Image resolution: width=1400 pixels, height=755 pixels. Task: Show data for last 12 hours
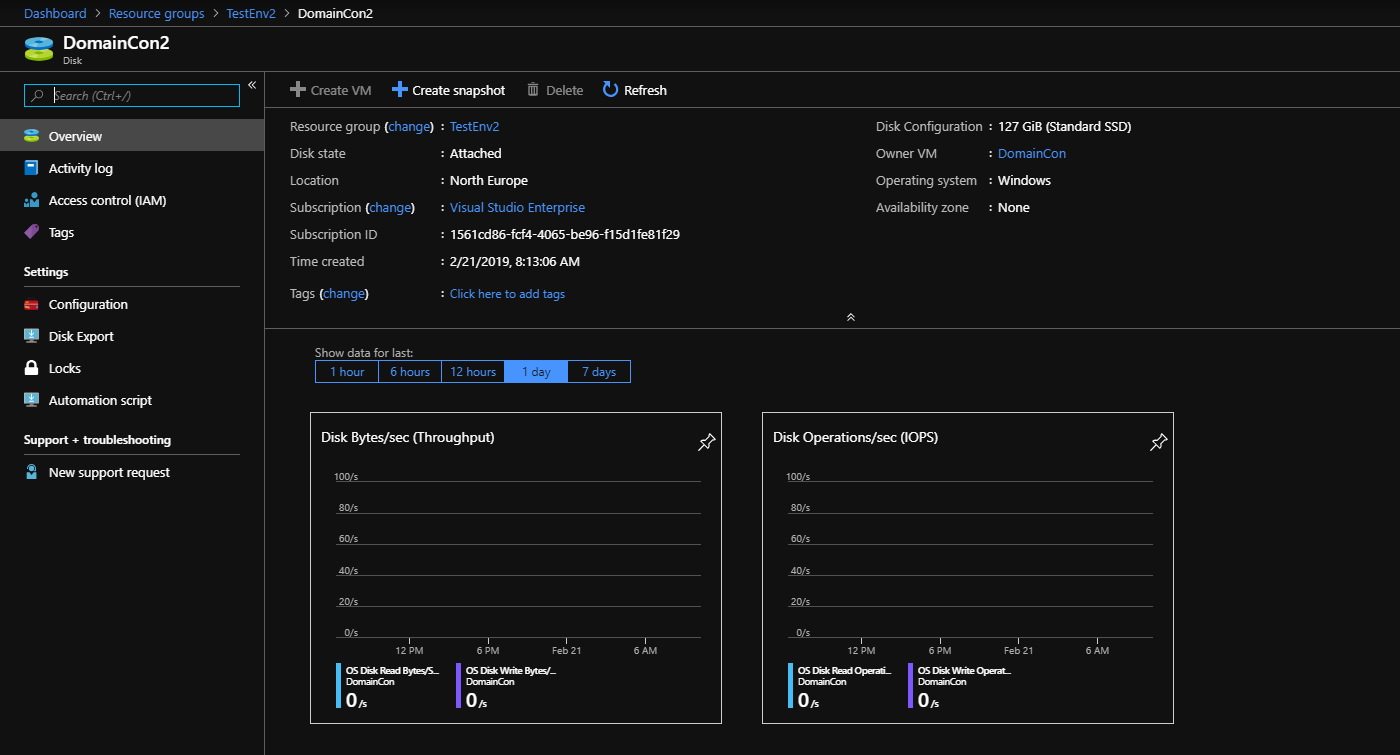tap(473, 372)
